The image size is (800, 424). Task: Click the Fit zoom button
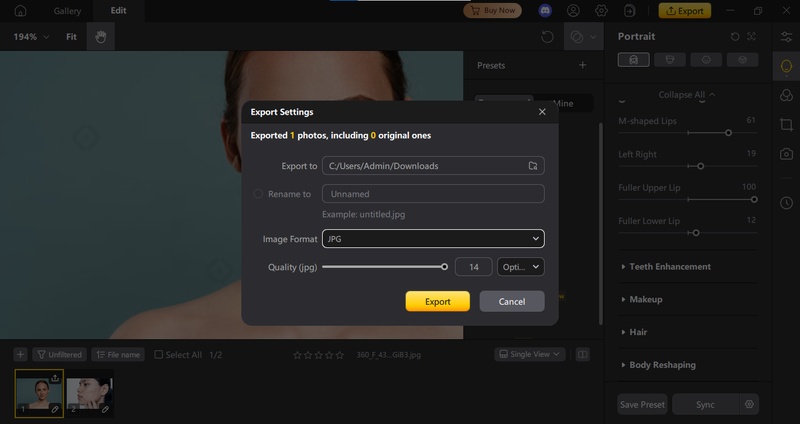[x=71, y=37]
